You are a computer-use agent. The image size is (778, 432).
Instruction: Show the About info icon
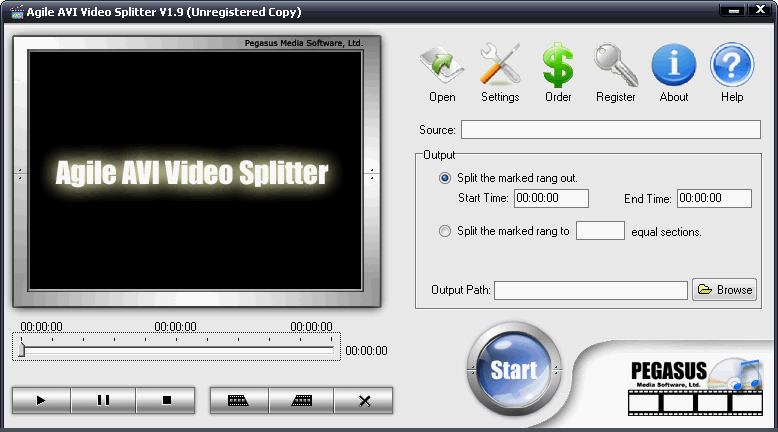[x=673, y=73]
